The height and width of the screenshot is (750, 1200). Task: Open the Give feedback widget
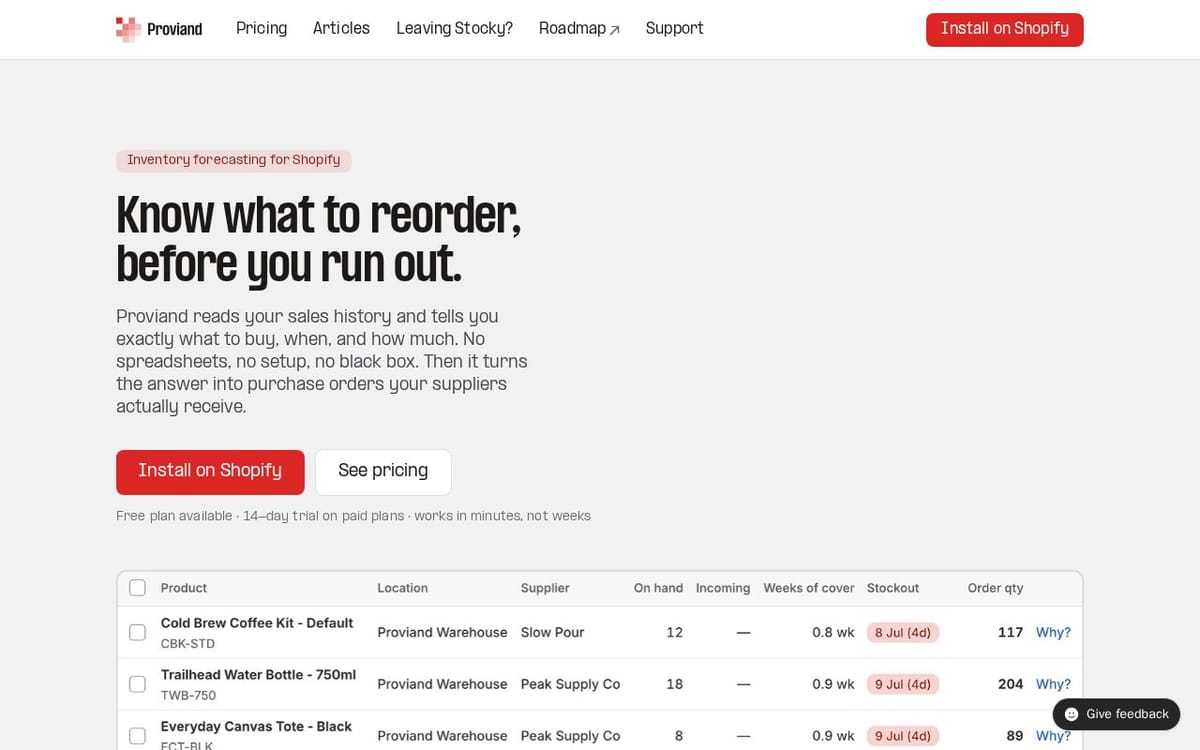tap(1116, 714)
